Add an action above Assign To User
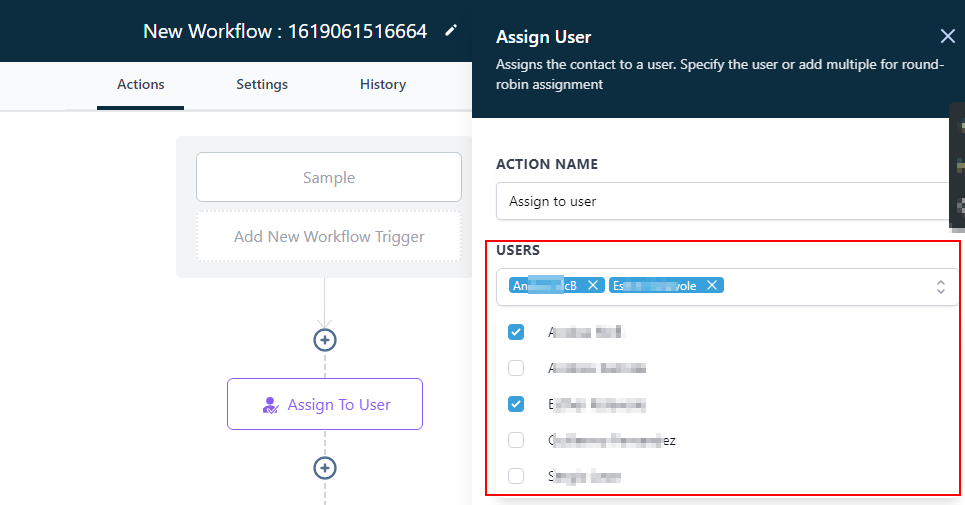 324,340
